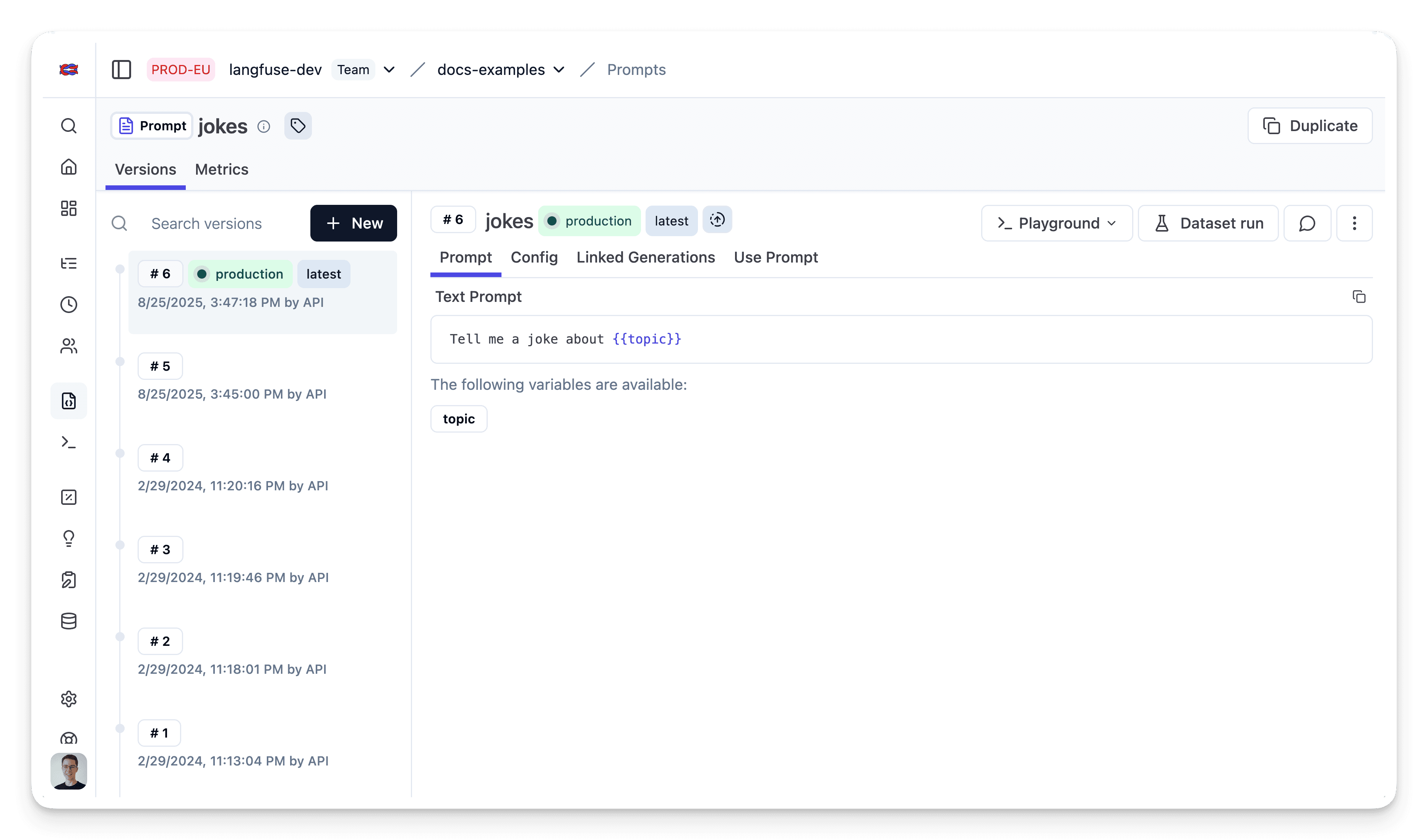1428x840 pixels.
Task: Open Datasets database icon in sidebar
Action: [68, 621]
